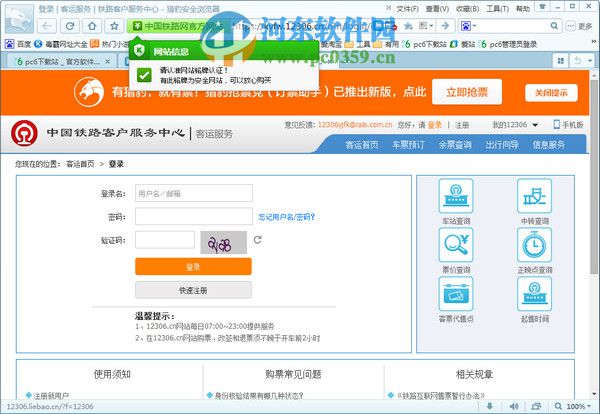
Task: Expand the restore closed tabs dropdown arrow
Action: point(590,61)
